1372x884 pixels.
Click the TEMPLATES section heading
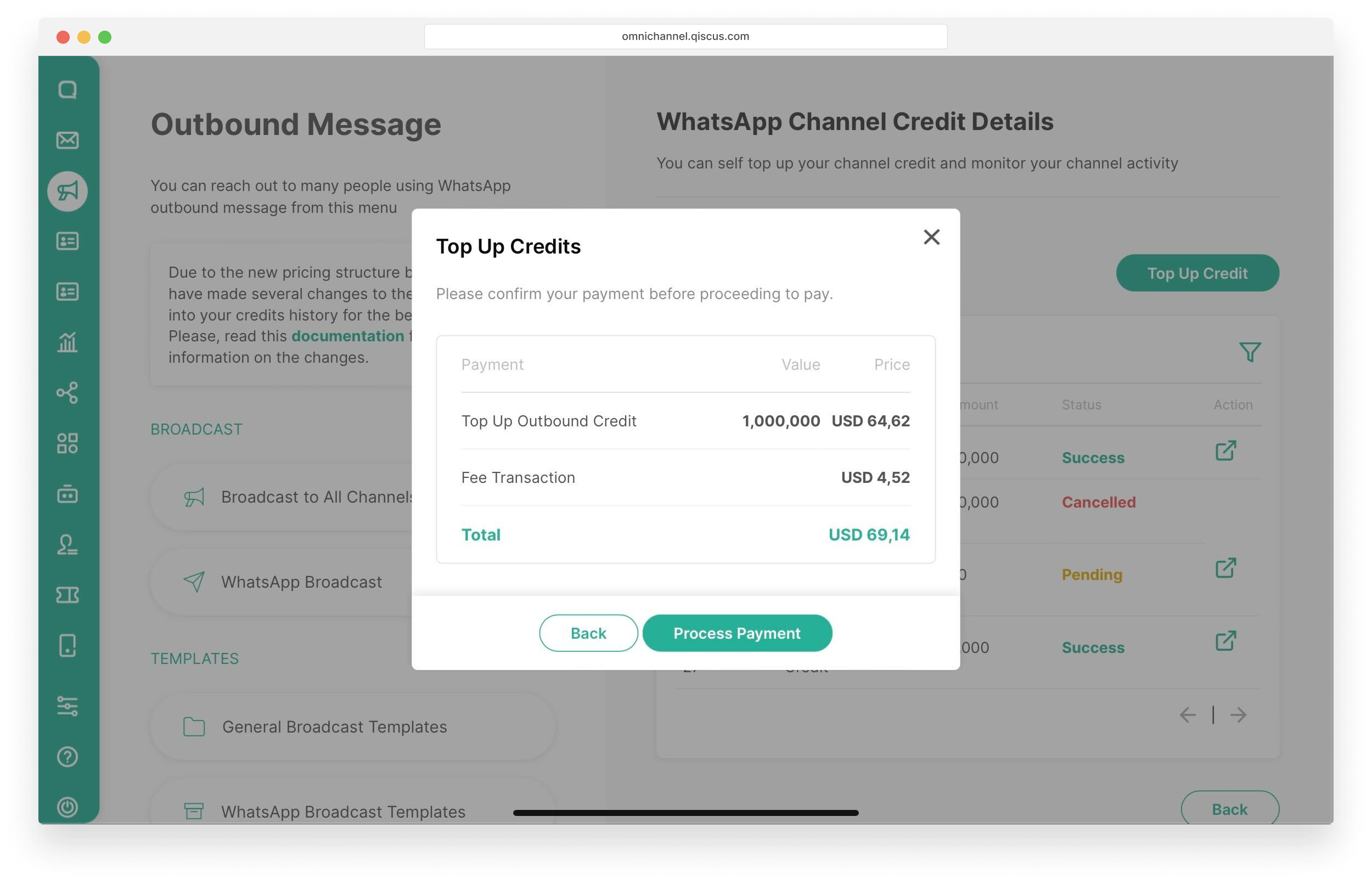pyautogui.click(x=195, y=658)
